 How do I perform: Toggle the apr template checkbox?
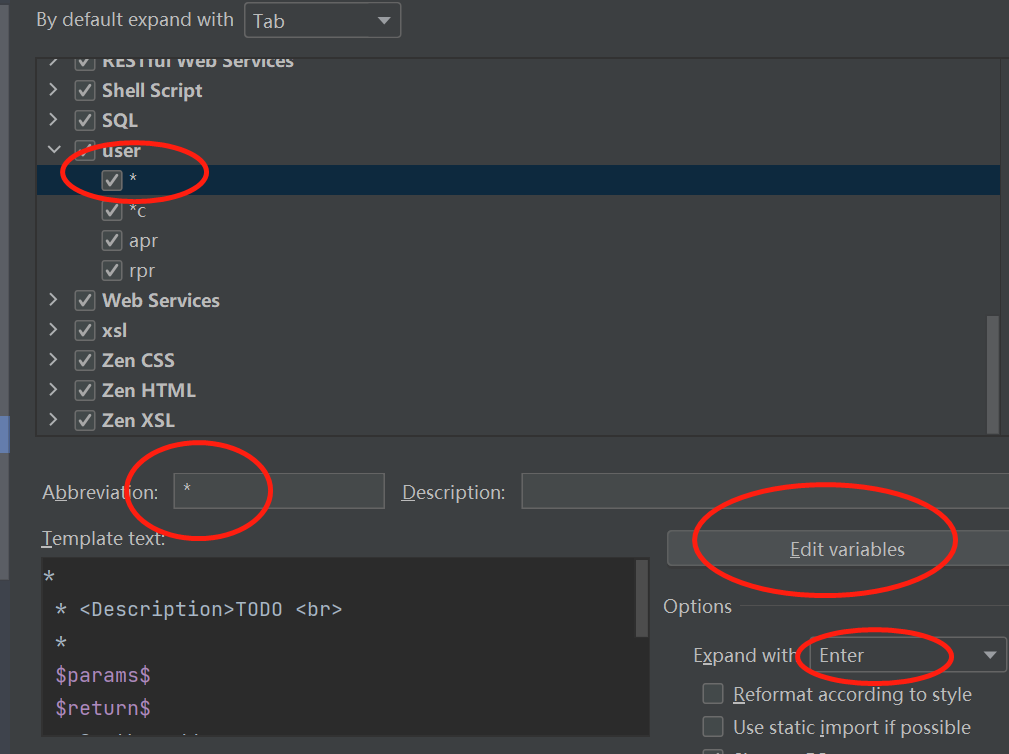click(112, 241)
